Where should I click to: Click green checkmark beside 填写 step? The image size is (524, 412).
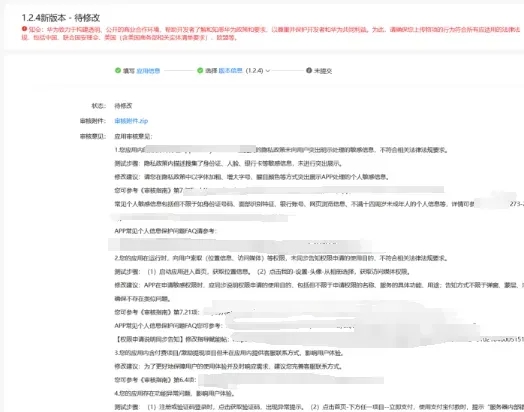tap(118, 71)
